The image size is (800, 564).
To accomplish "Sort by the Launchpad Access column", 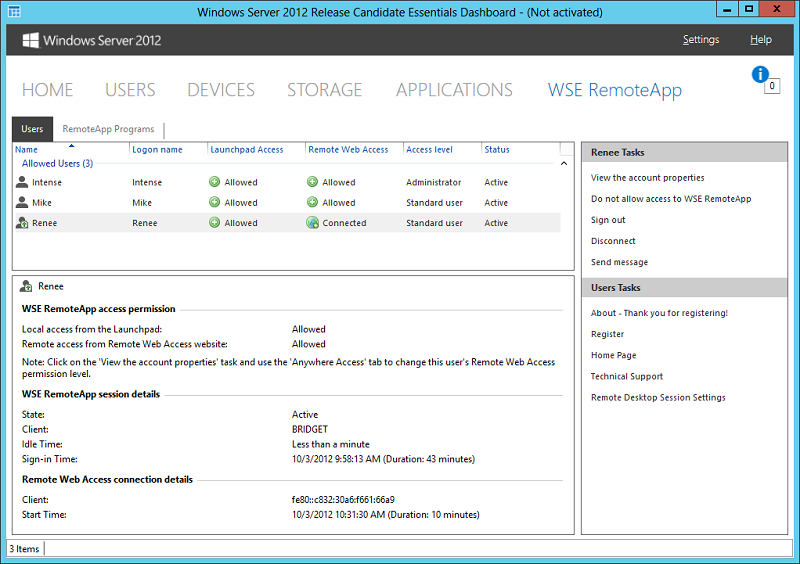I will [246, 150].
